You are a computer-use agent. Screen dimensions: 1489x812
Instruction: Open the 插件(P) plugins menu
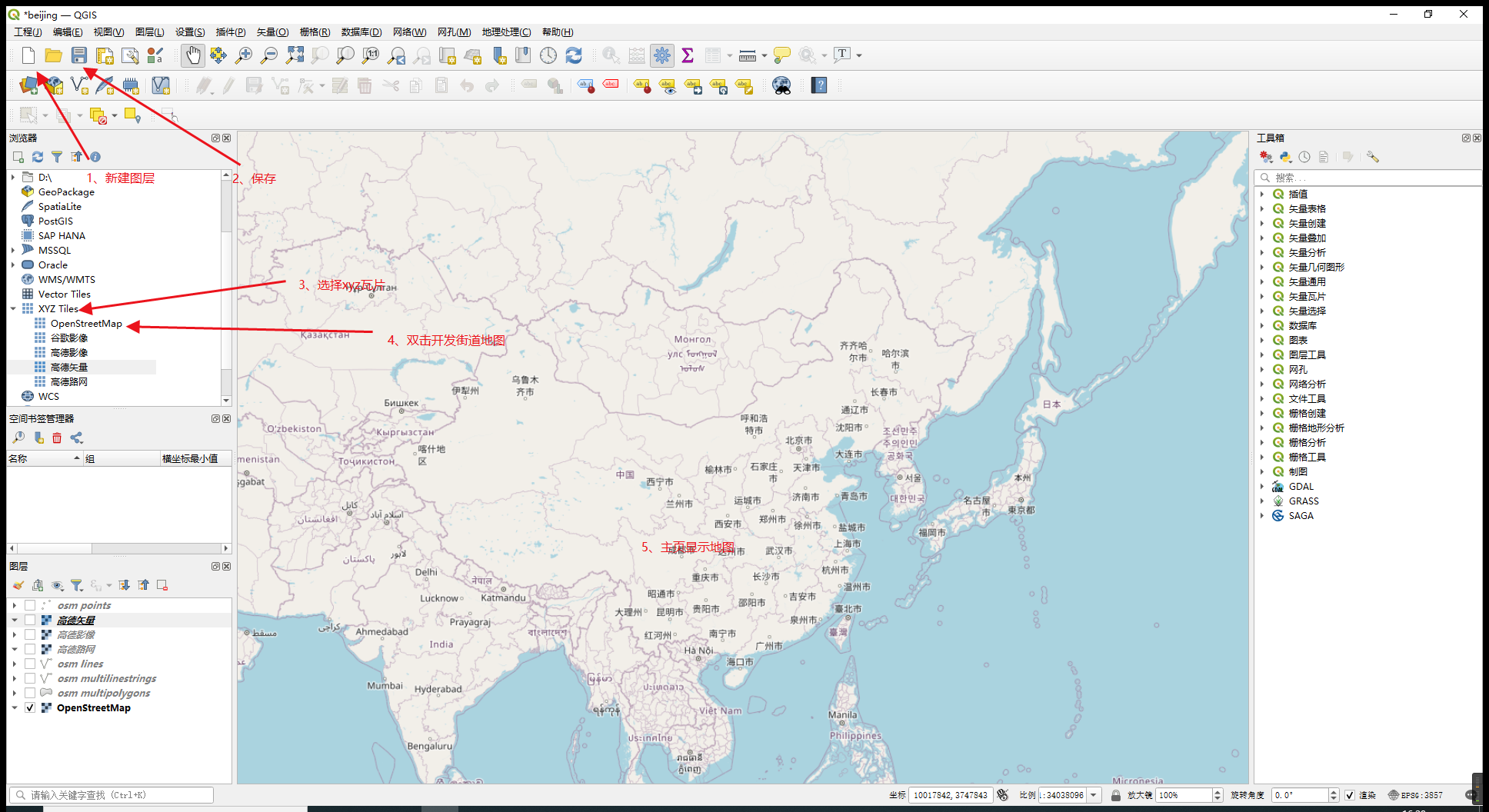click(231, 32)
